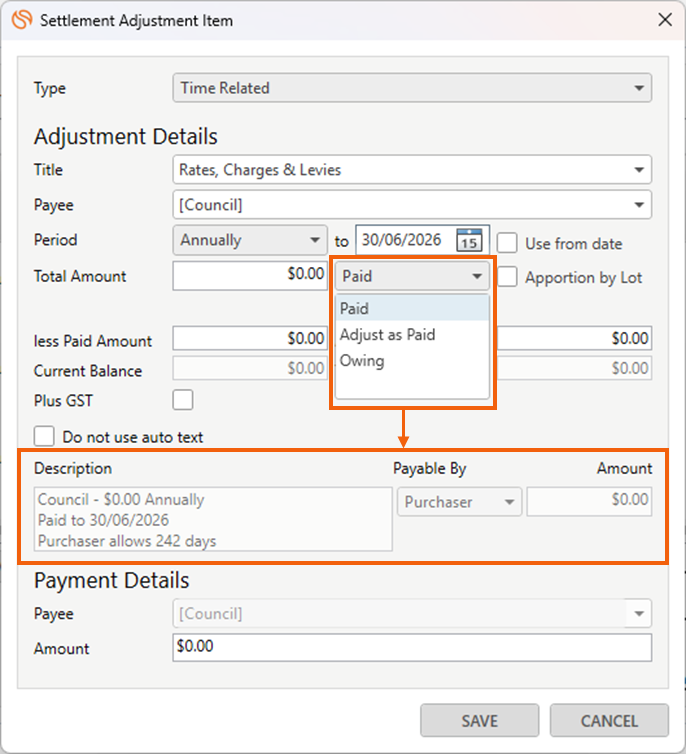
Task: Click the Payment Details Amount field
Action: [x=411, y=648]
